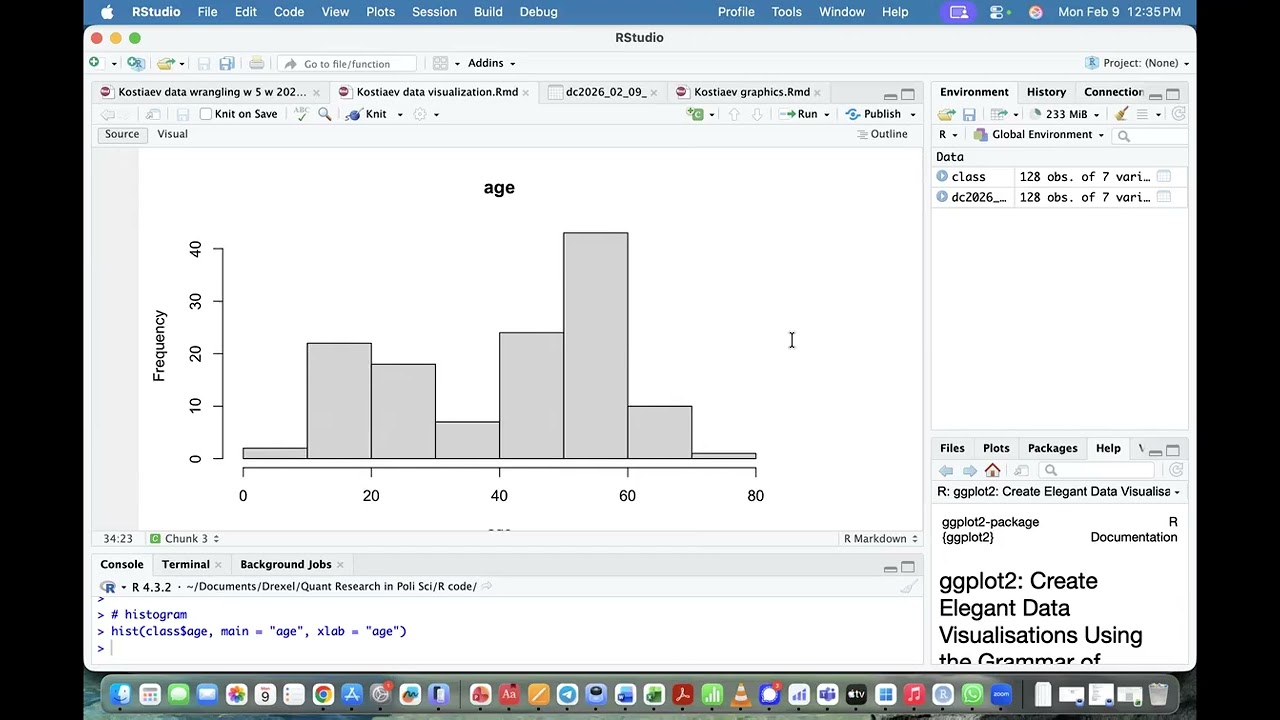Open the Global Environment dropdown
1280x720 pixels.
1039,135
